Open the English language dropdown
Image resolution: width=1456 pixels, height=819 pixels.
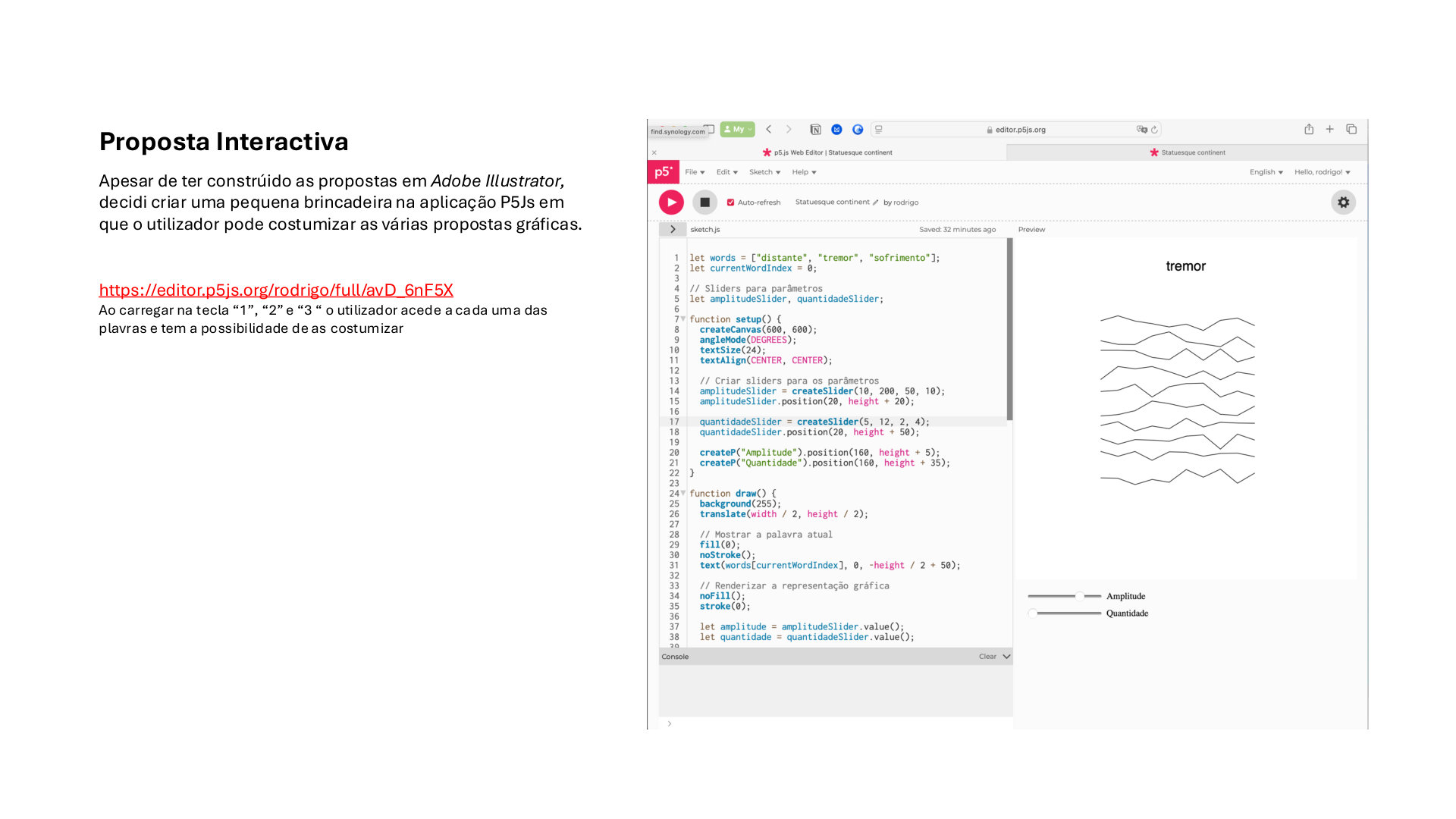pyautogui.click(x=1266, y=172)
